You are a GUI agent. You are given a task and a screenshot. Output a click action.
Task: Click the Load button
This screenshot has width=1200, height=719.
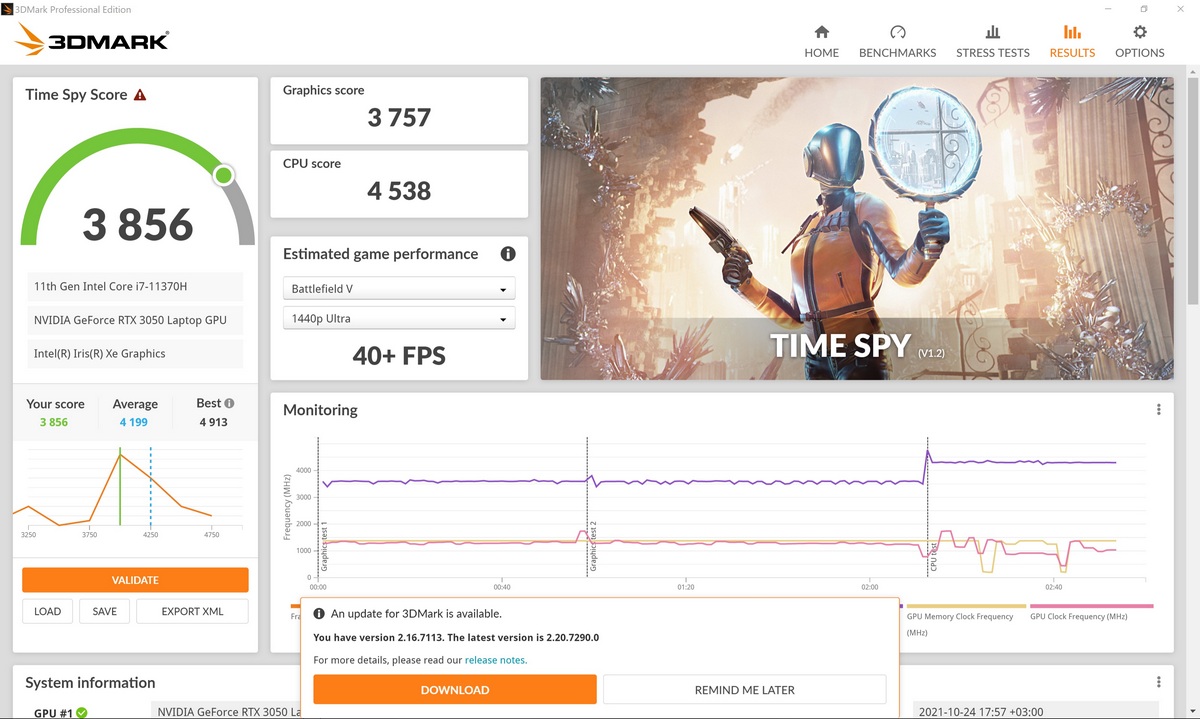click(x=47, y=611)
